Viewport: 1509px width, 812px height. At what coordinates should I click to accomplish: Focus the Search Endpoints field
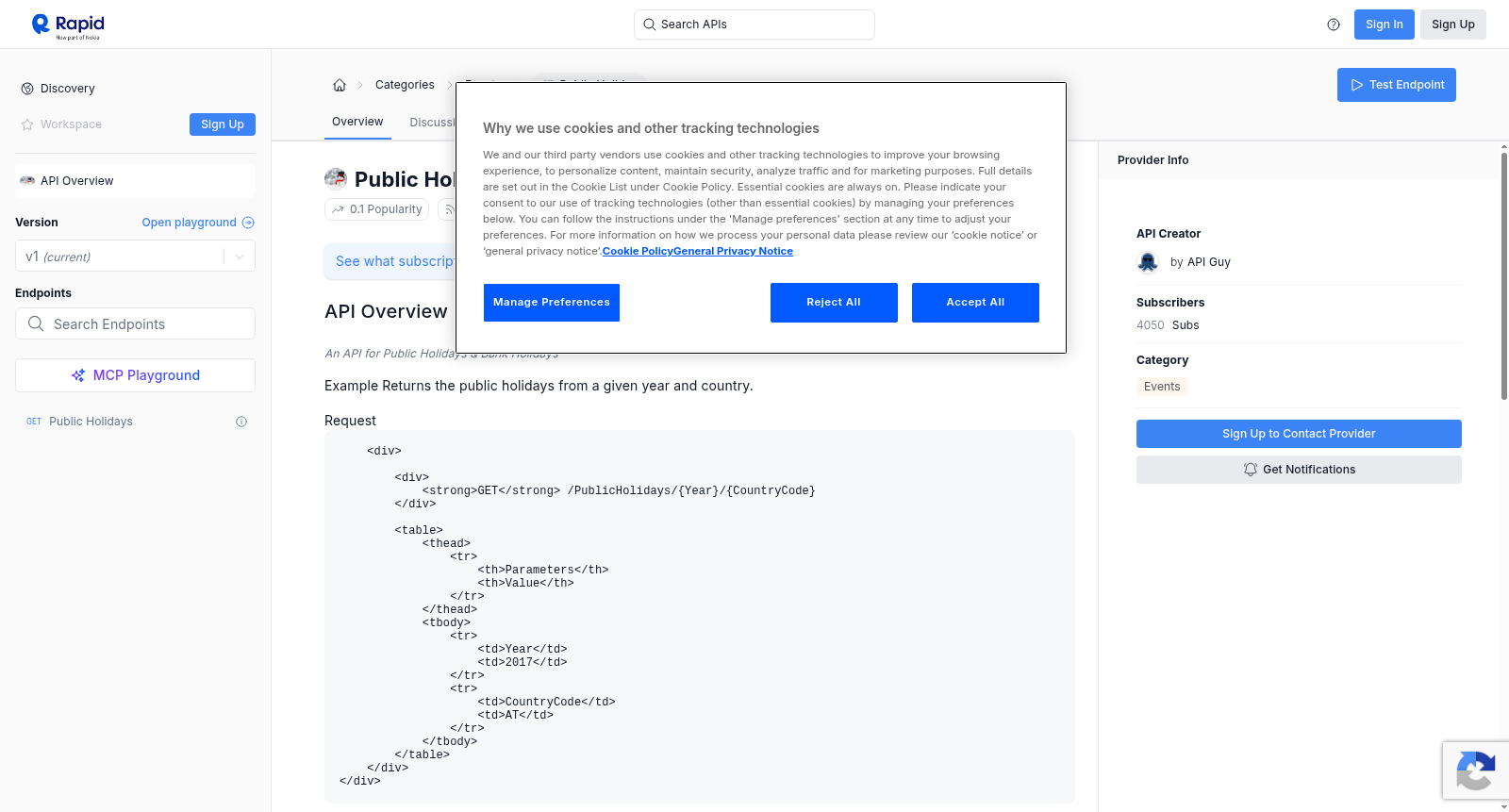pos(135,323)
